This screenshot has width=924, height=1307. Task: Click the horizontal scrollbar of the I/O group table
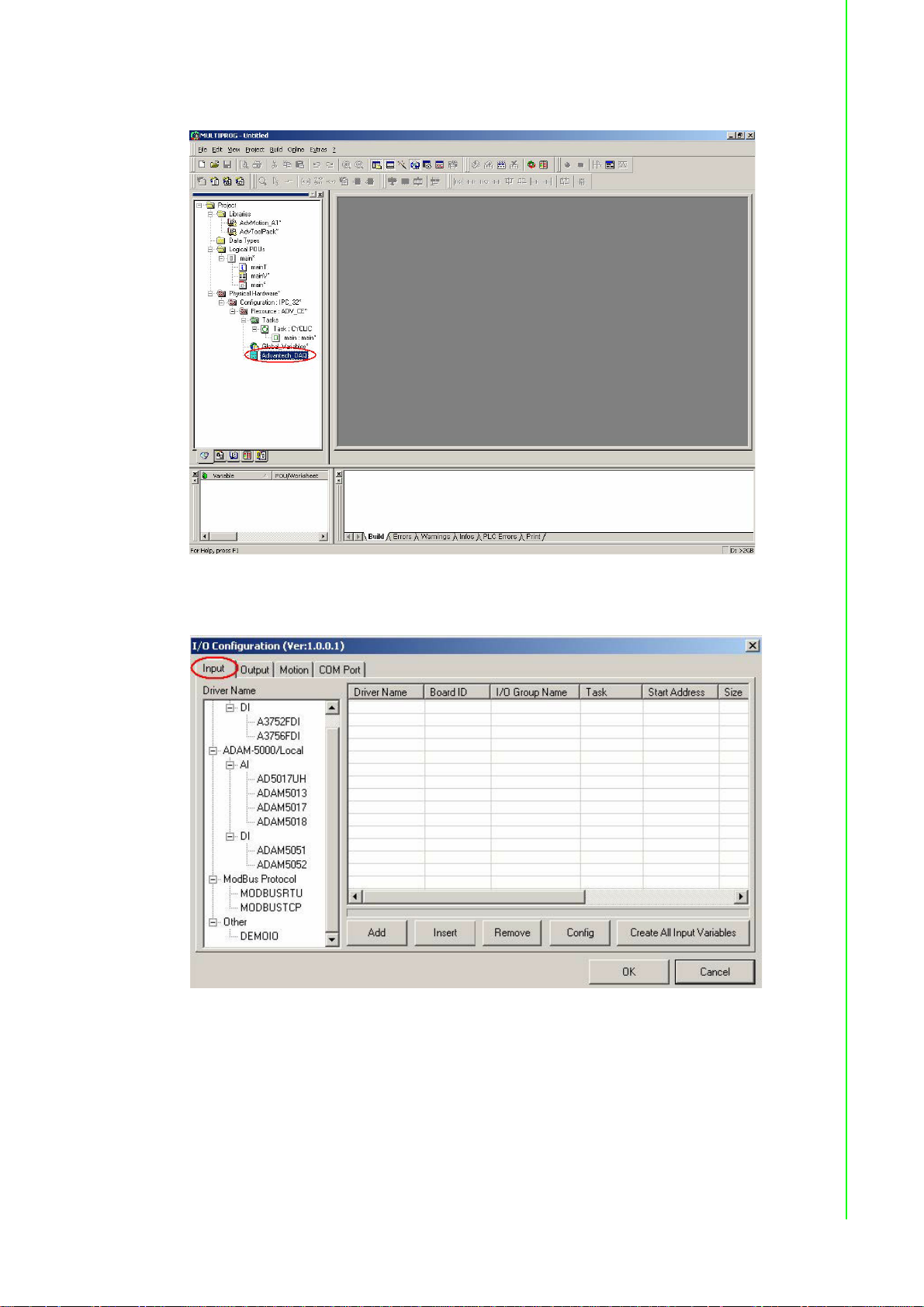coord(548,897)
